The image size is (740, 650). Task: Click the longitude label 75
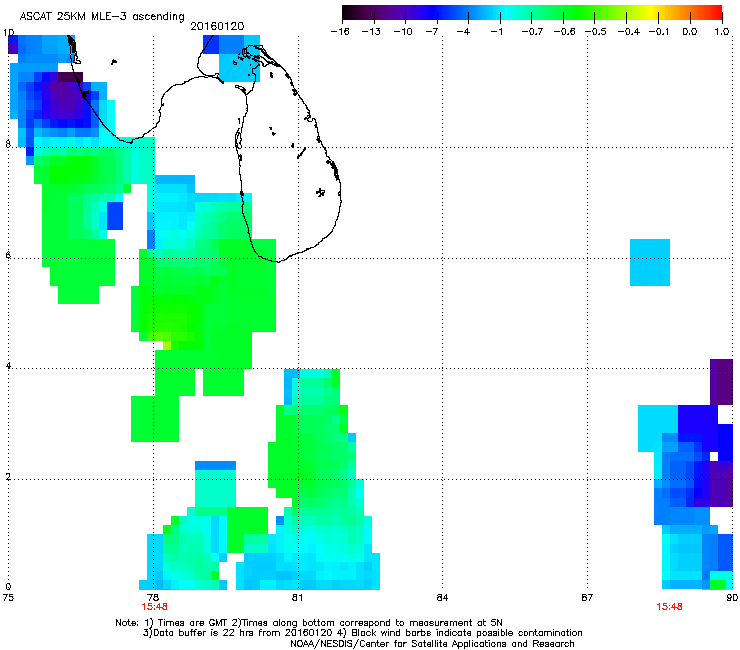tap(8, 598)
